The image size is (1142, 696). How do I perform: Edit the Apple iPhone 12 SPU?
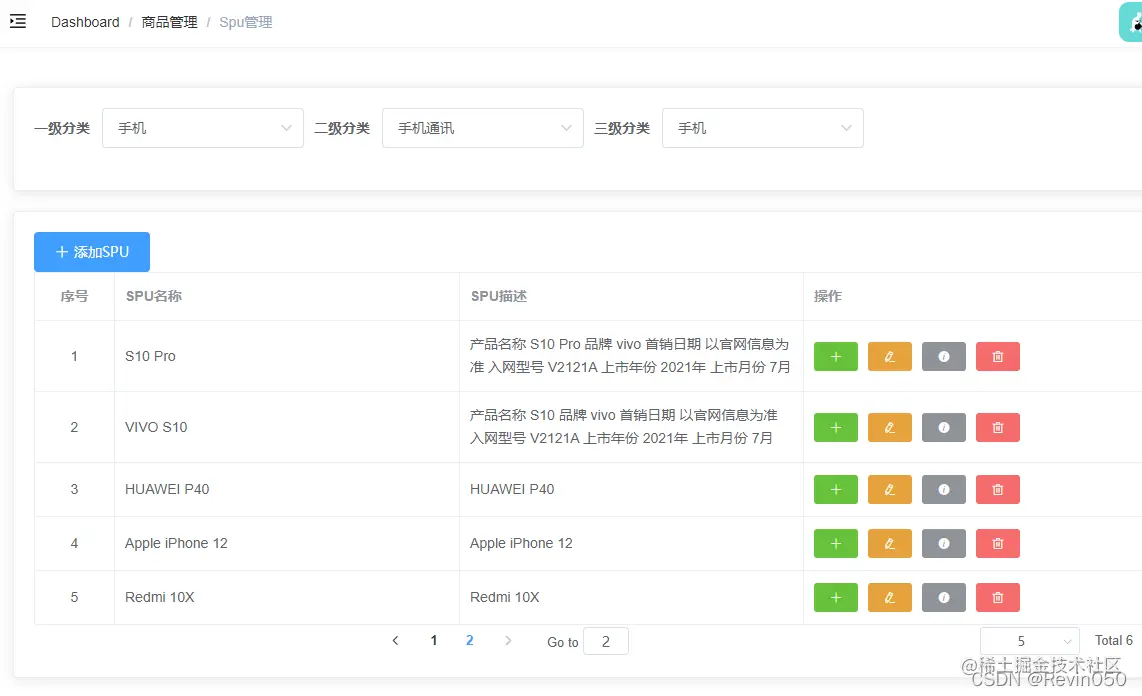pyautogui.click(x=889, y=543)
